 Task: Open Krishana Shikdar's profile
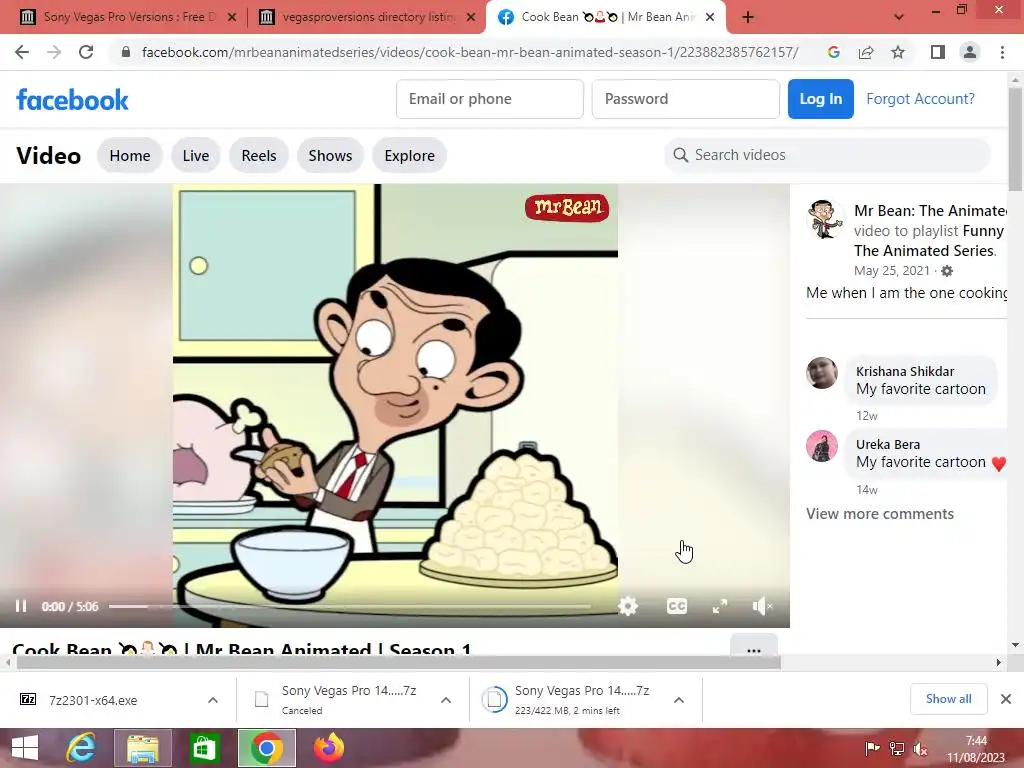coord(904,371)
